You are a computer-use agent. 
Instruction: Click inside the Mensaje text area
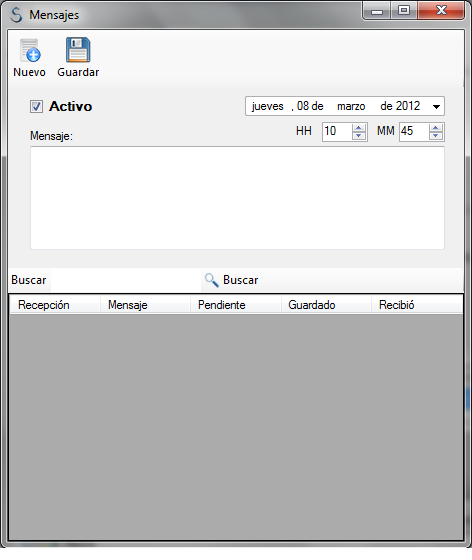[x=237, y=198]
